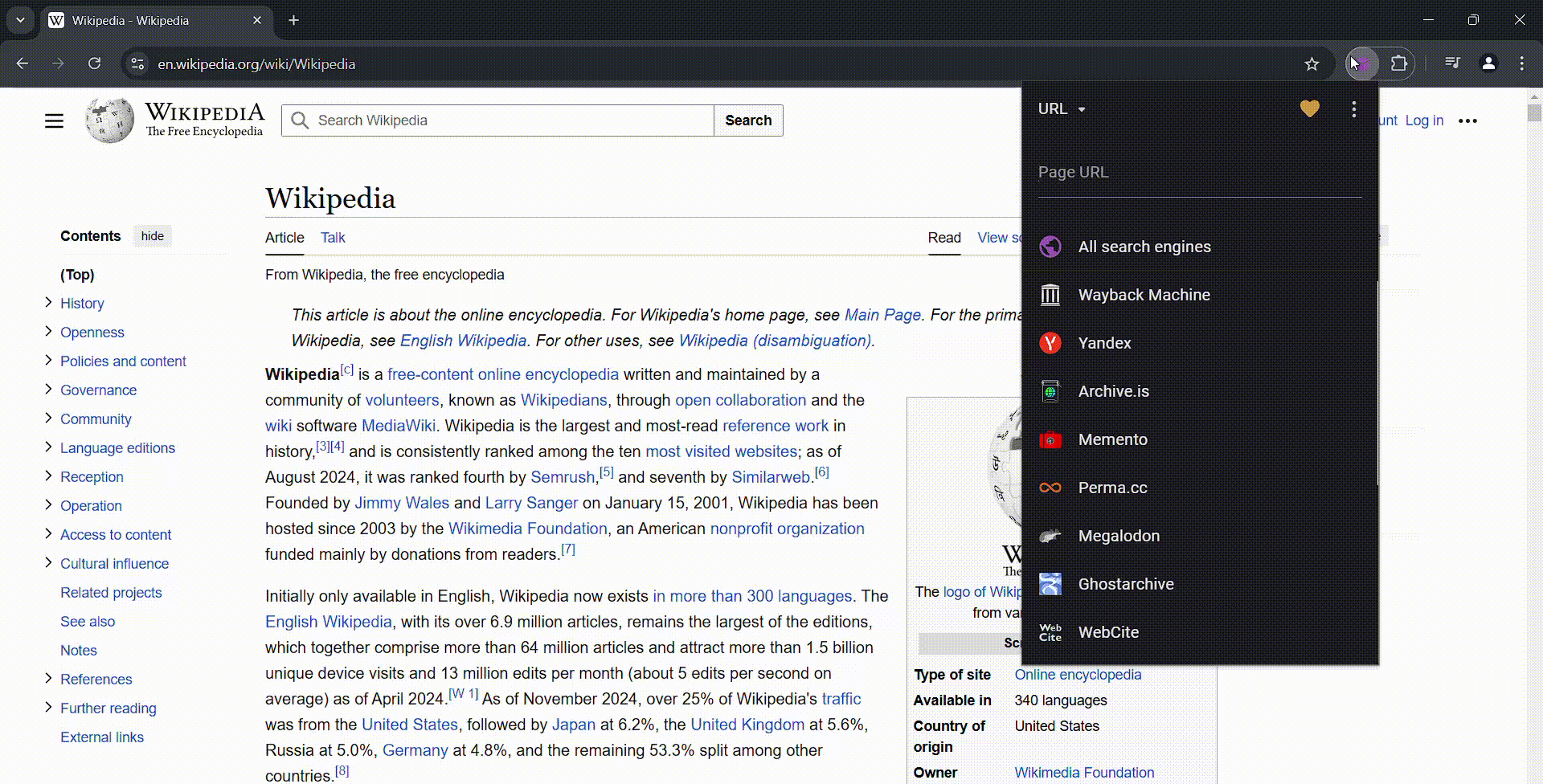Choose Yandex from the engine list

[x=1103, y=343]
